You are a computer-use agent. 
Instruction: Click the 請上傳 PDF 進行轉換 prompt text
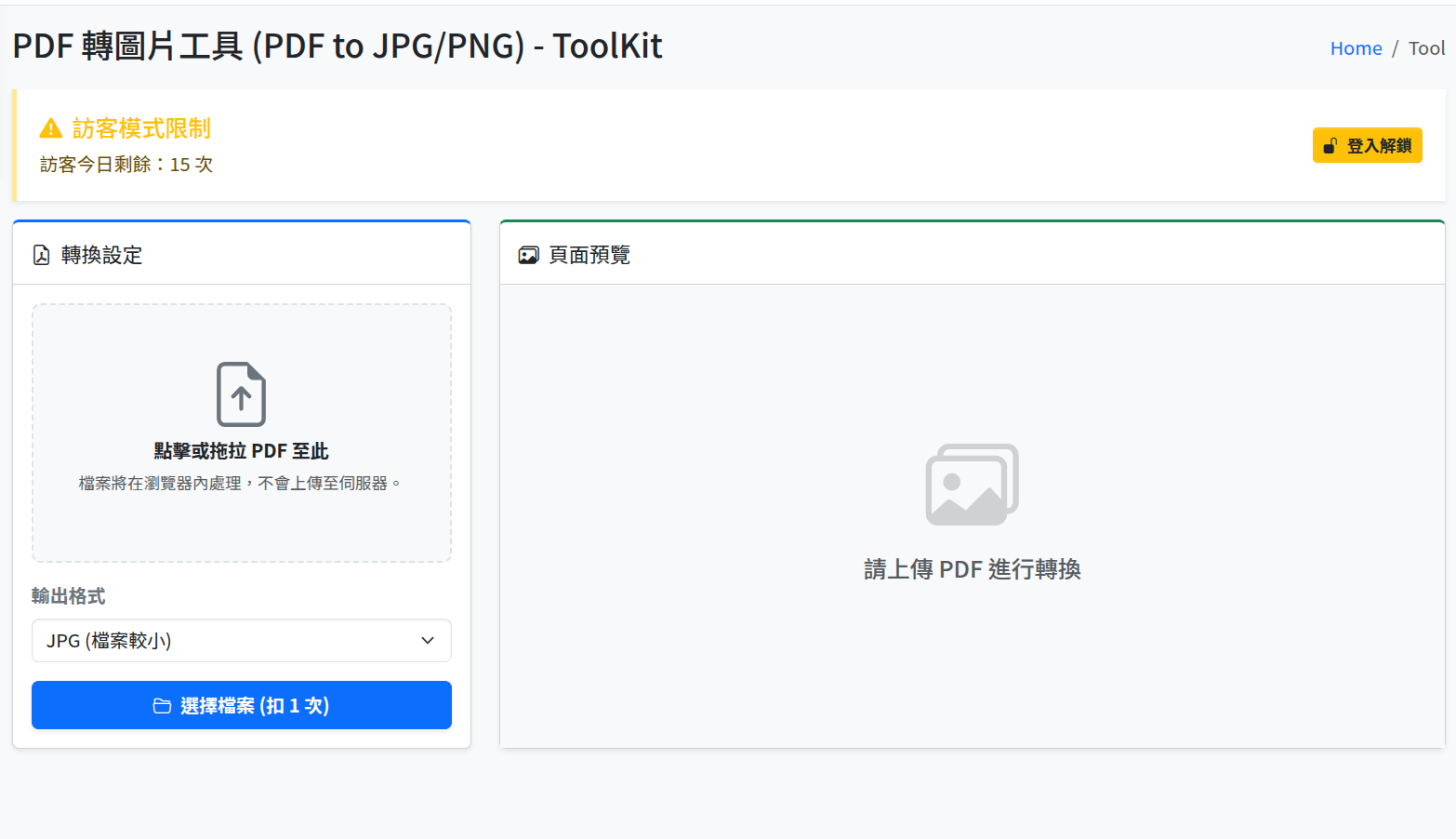tap(972, 568)
